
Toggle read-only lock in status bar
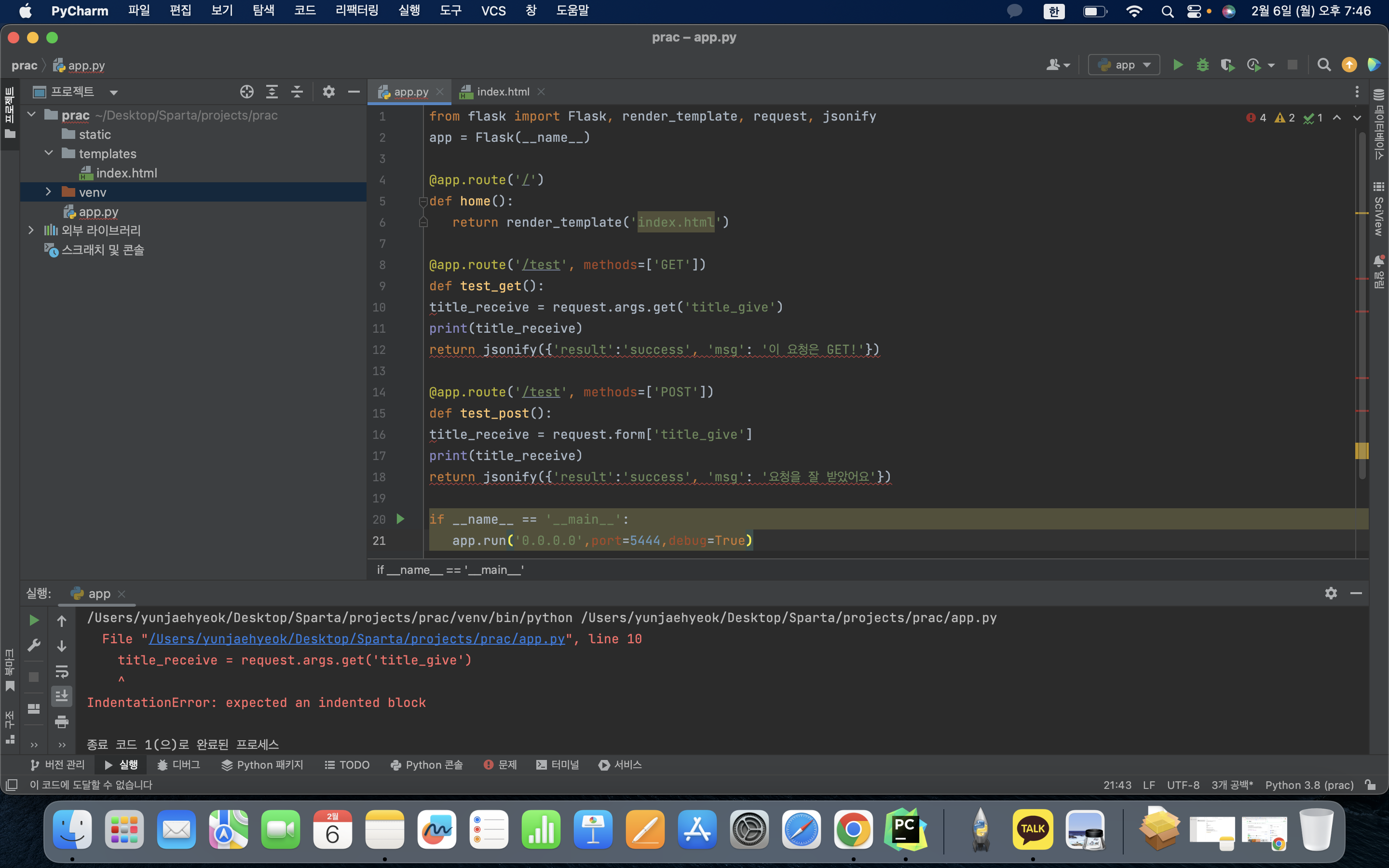(x=1371, y=785)
